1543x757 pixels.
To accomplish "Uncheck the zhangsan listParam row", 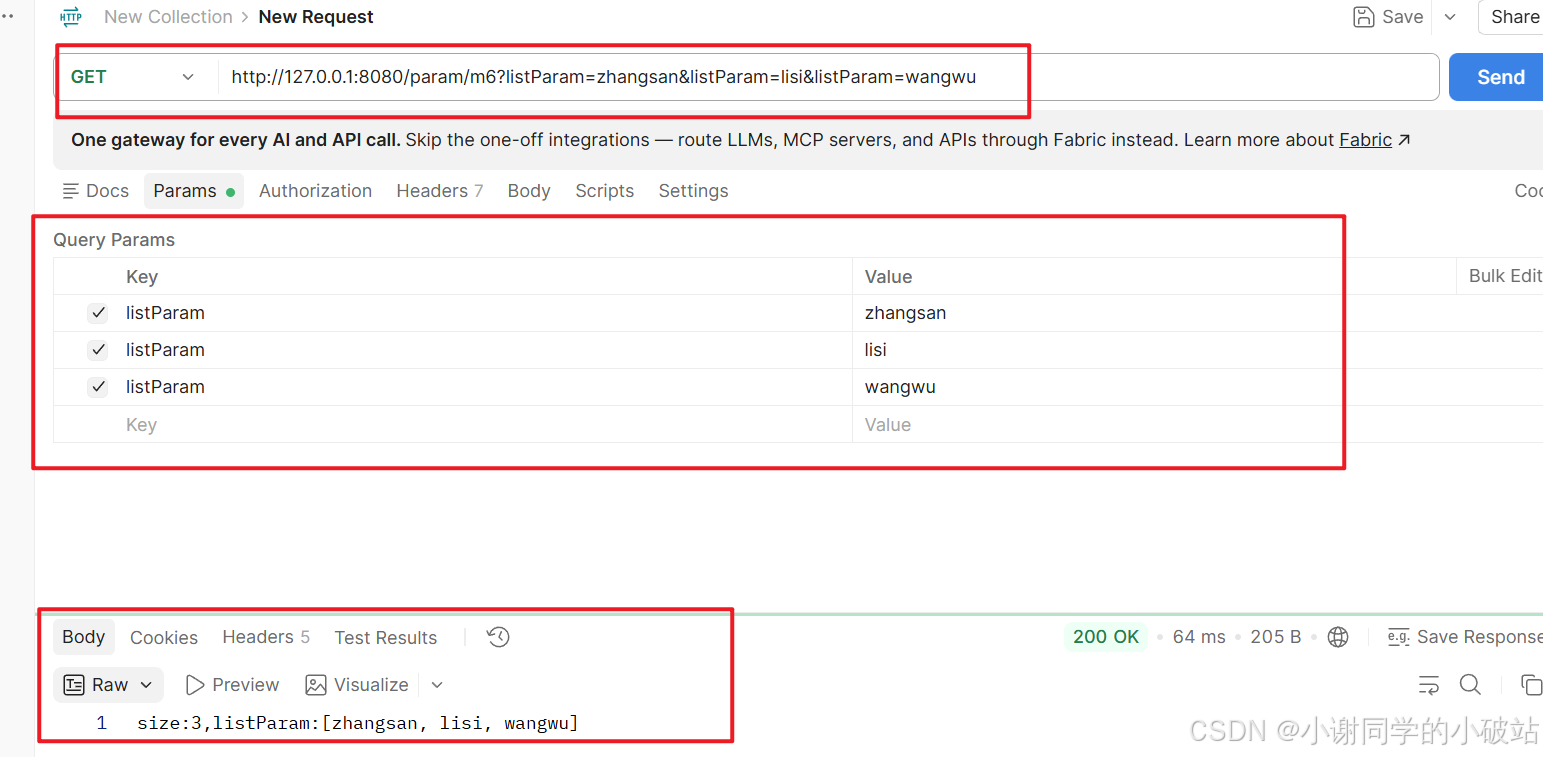I will click(98, 313).
